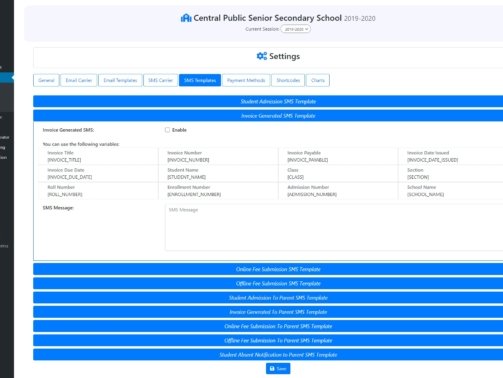
Task: Open the Payment Methods tab
Action: [x=246, y=80]
